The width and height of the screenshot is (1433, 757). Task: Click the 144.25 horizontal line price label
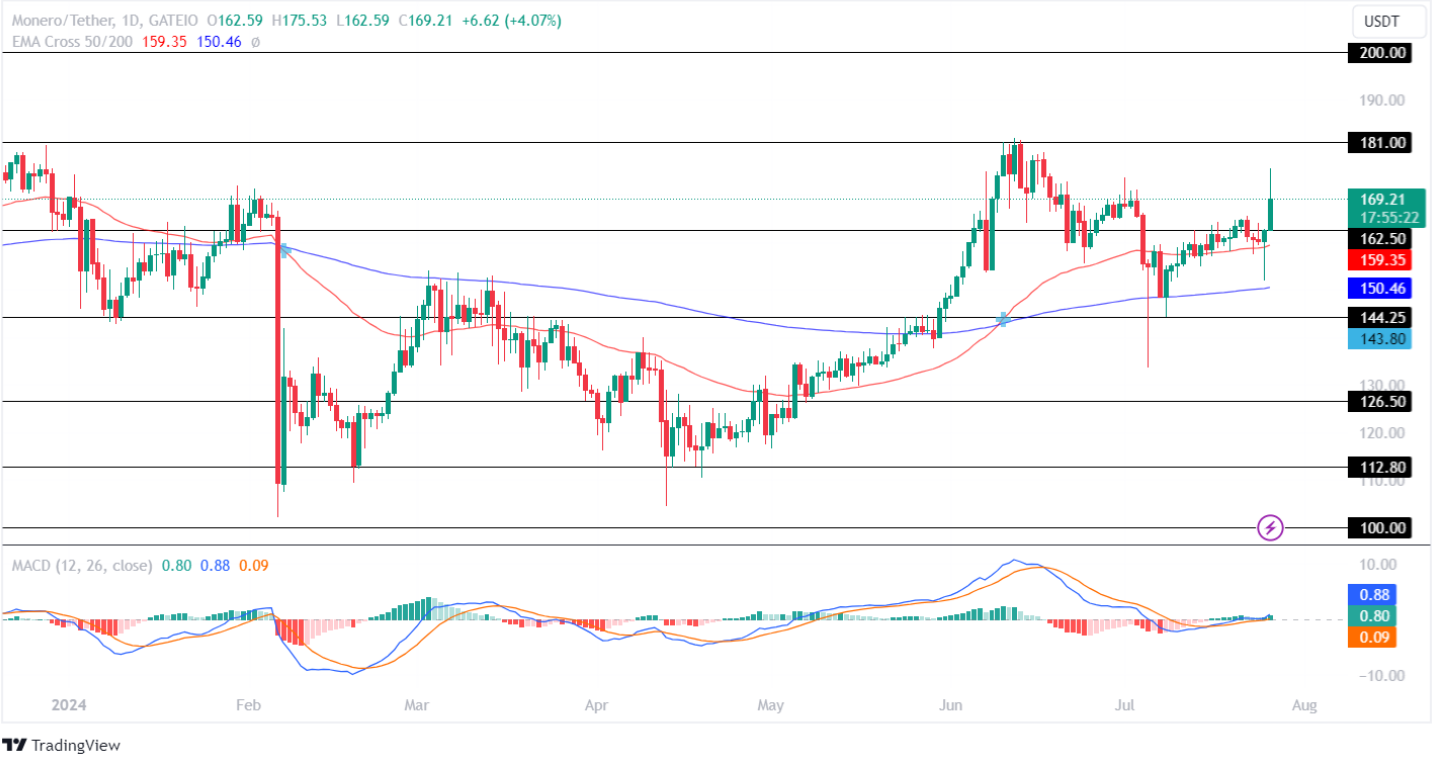pyautogui.click(x=1380, y=318)
